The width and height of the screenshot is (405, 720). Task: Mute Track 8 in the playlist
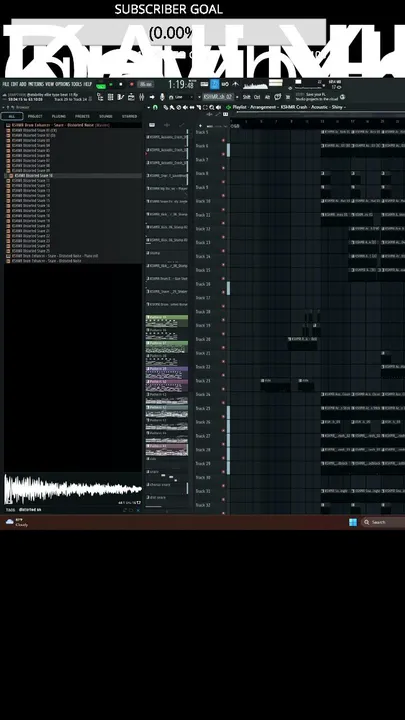pyautogui.click(x=224, y=182)
